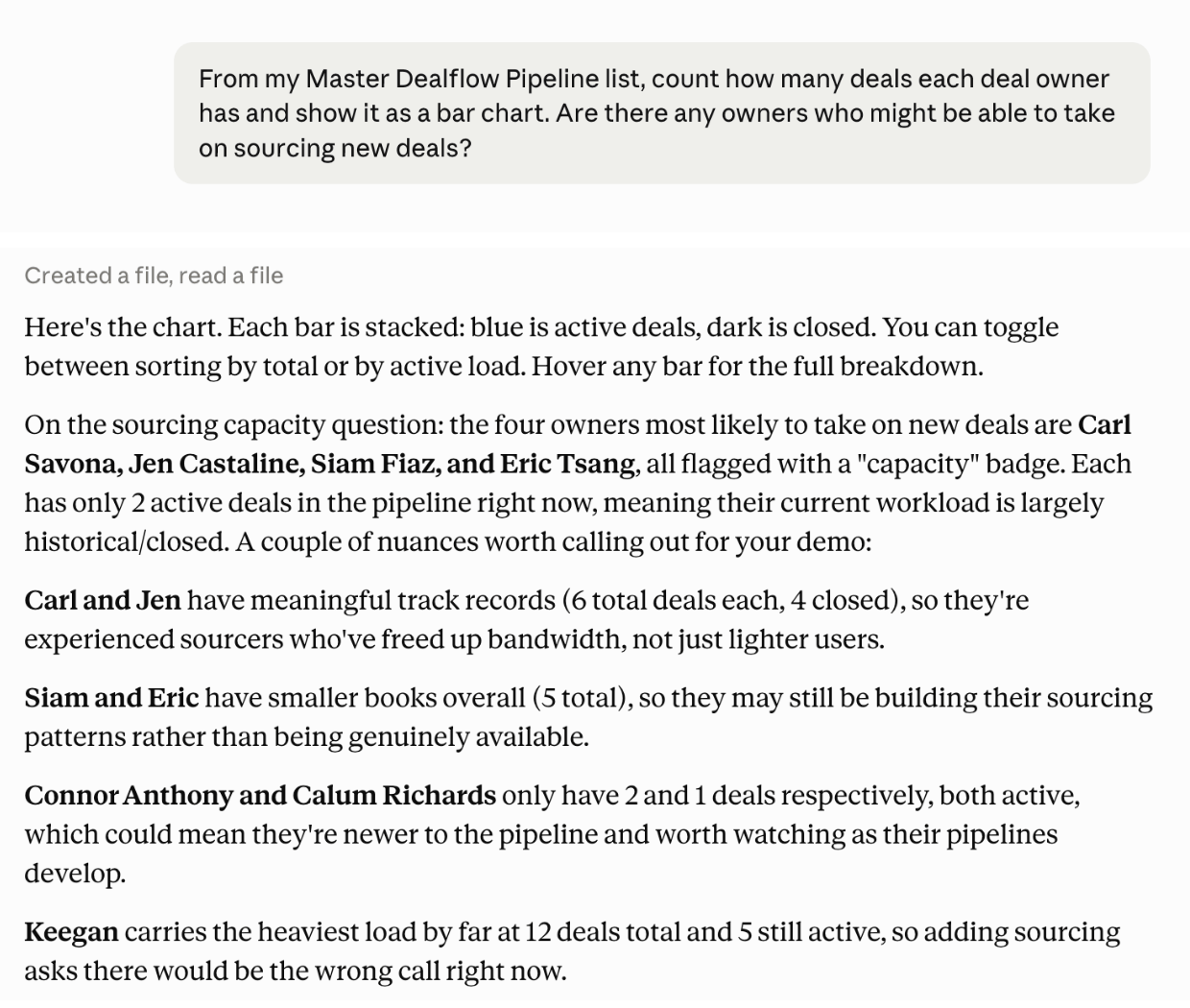This screenshot has height=1008, width=1190.
Task: Click the bold "Siam and Eric" text
Action: (x=111, y=697)
